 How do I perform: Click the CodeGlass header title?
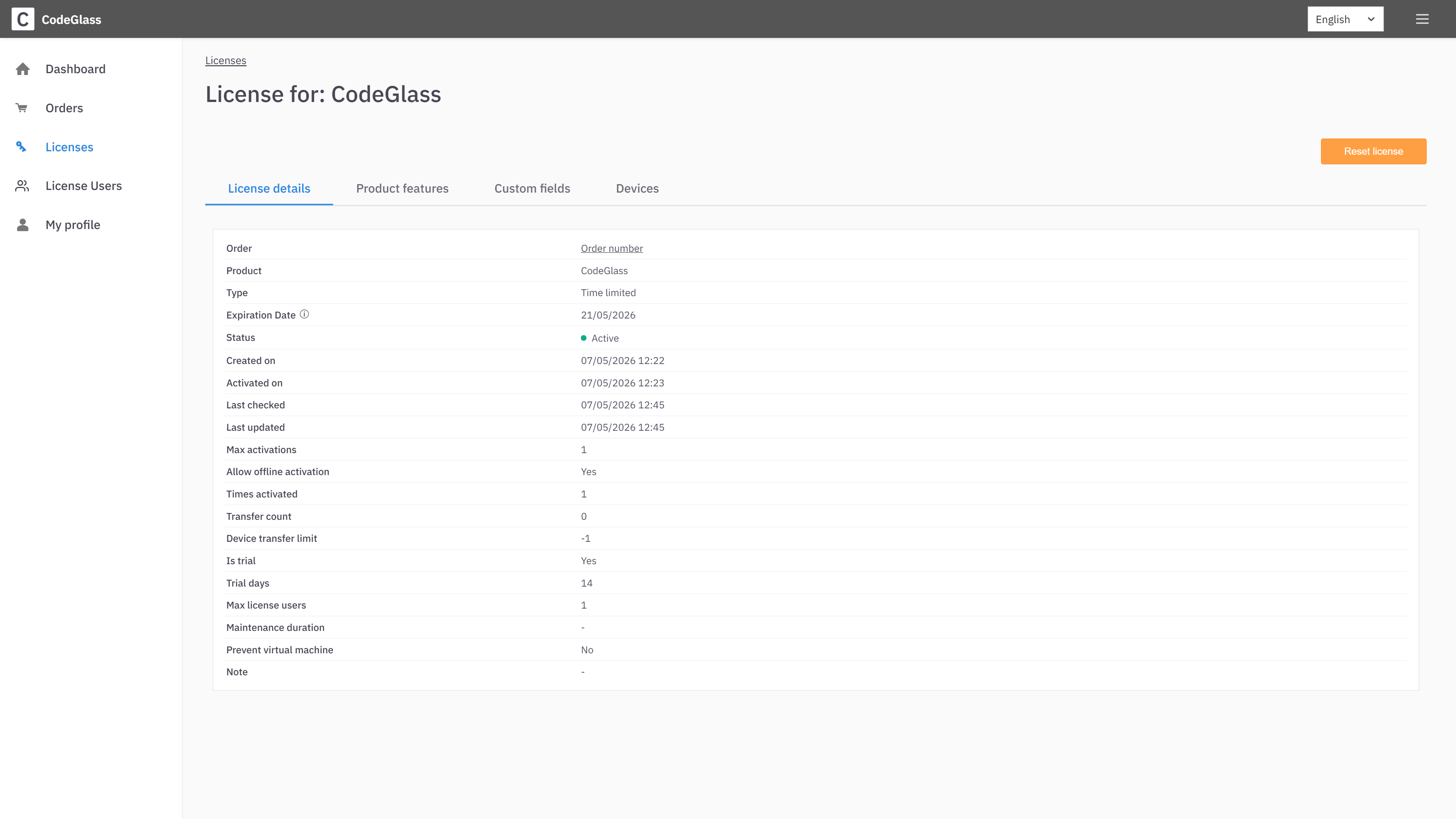coord(71,19)
